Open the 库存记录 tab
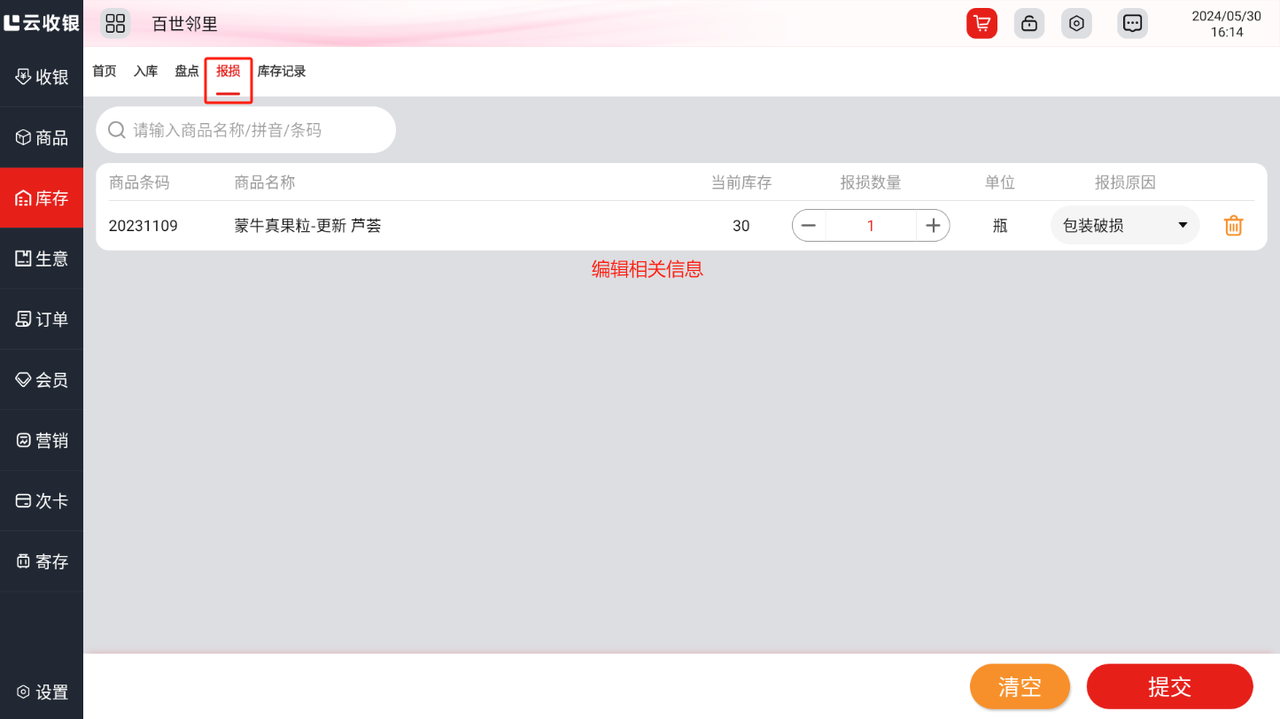 (281, 71)
